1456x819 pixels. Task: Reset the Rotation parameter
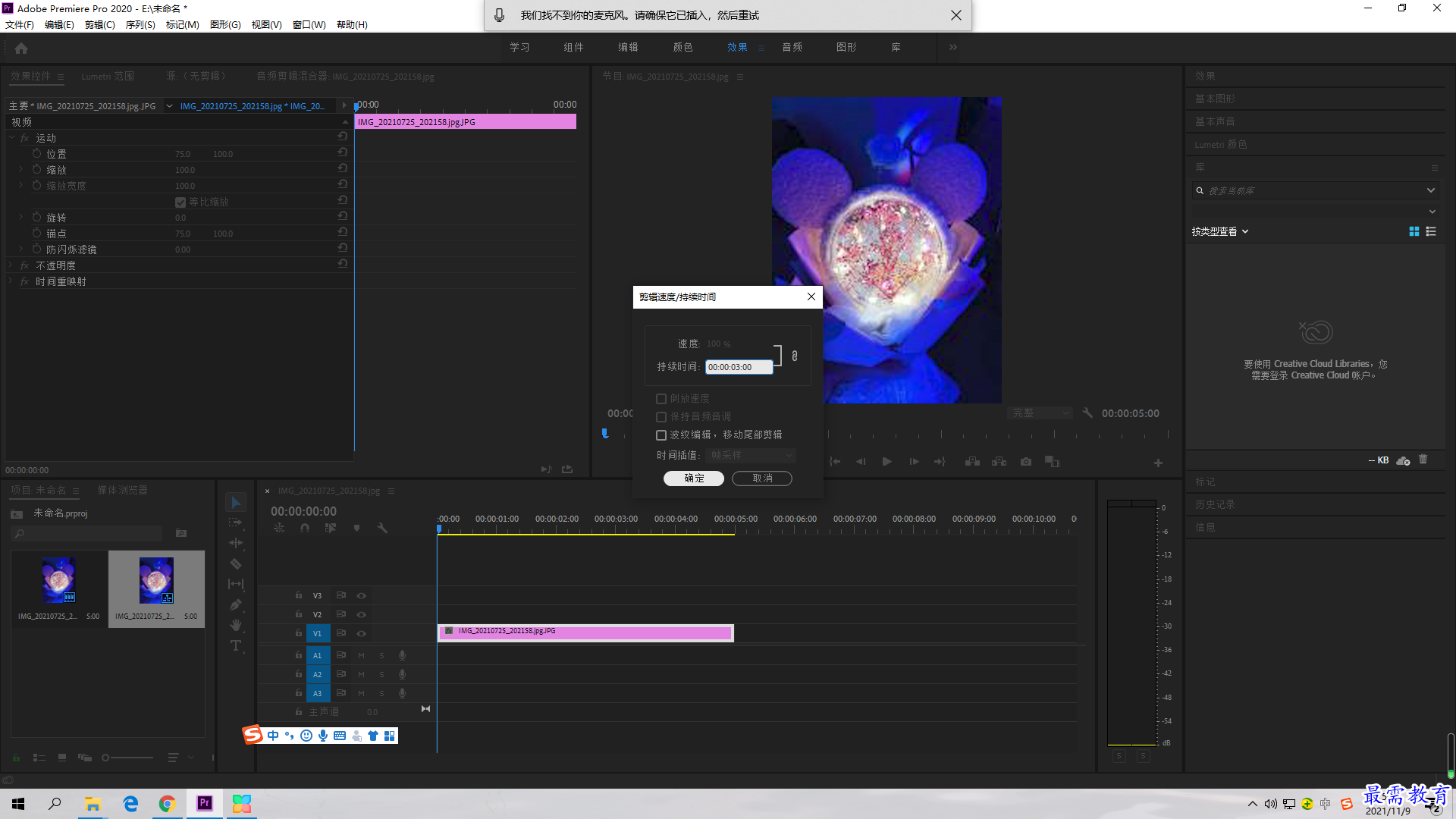(x=343, y=216)
